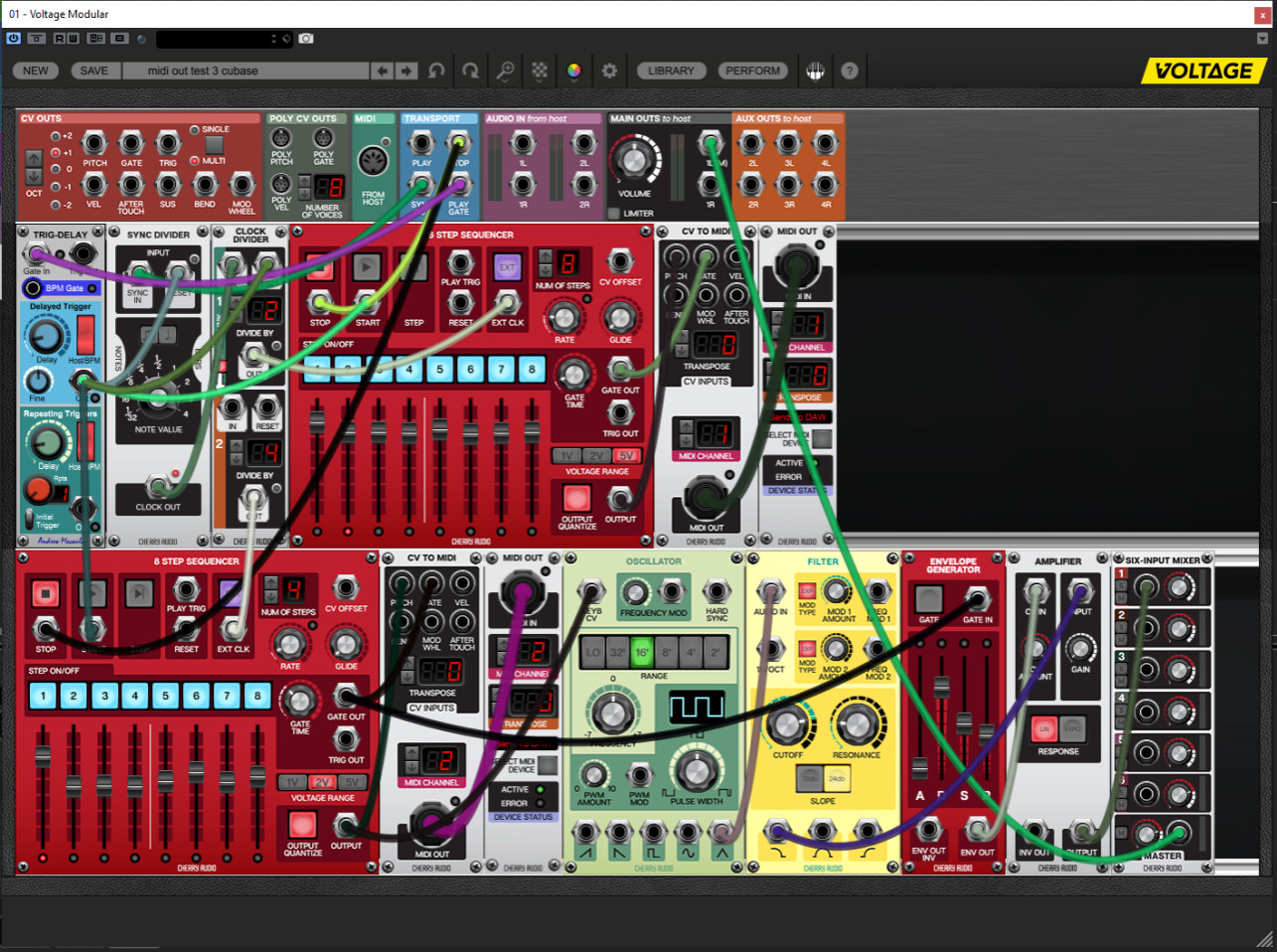This screenshot has width=1277, height=952.
Task: Click the 2L jack in Audio In
Action: pos(584,143)
